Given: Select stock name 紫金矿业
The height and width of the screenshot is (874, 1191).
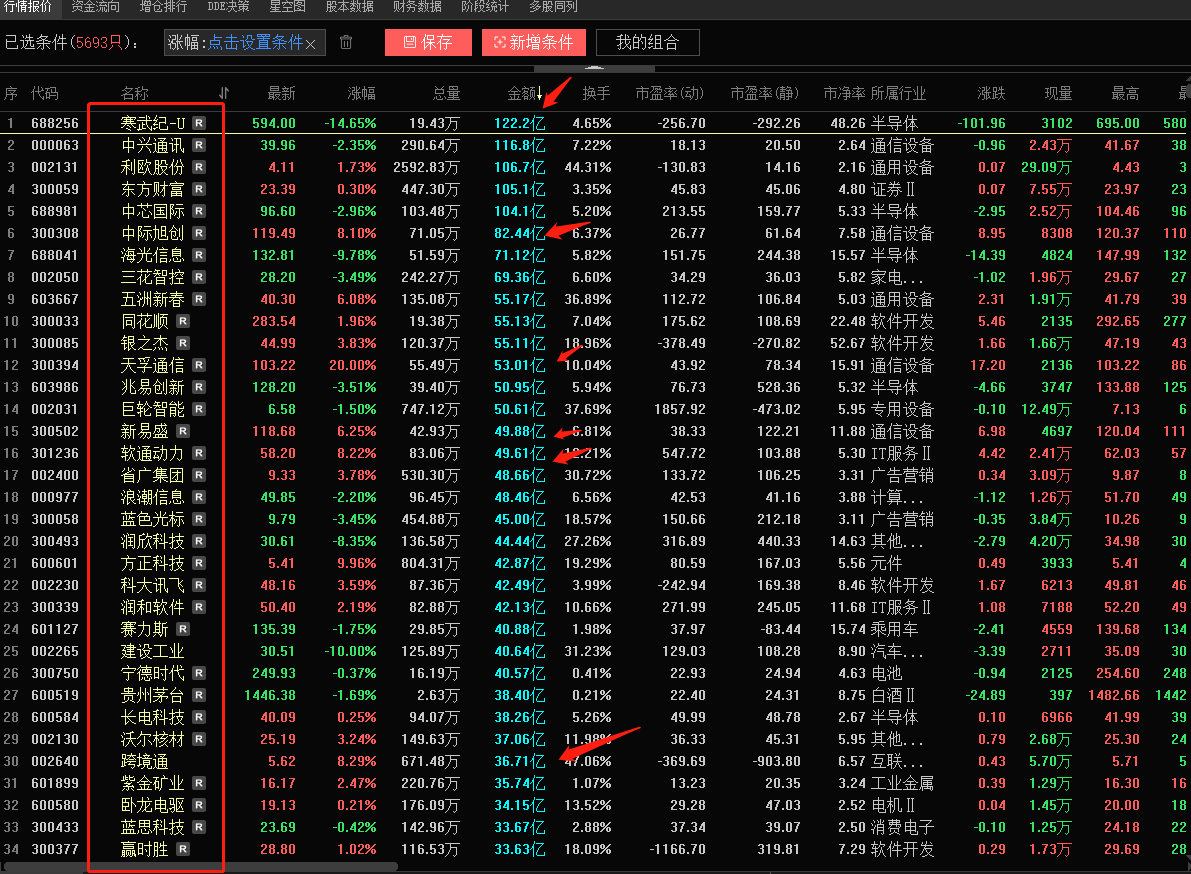Looking at the screenshot, I should coord(152,784).
